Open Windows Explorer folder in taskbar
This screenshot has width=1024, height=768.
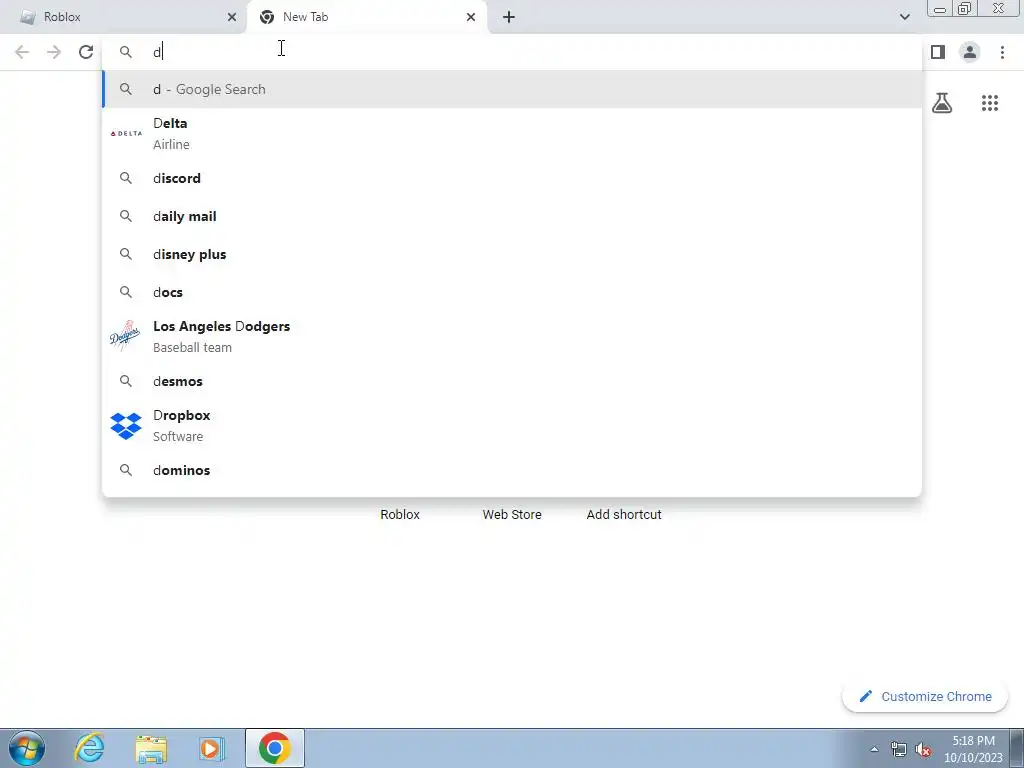151,748
